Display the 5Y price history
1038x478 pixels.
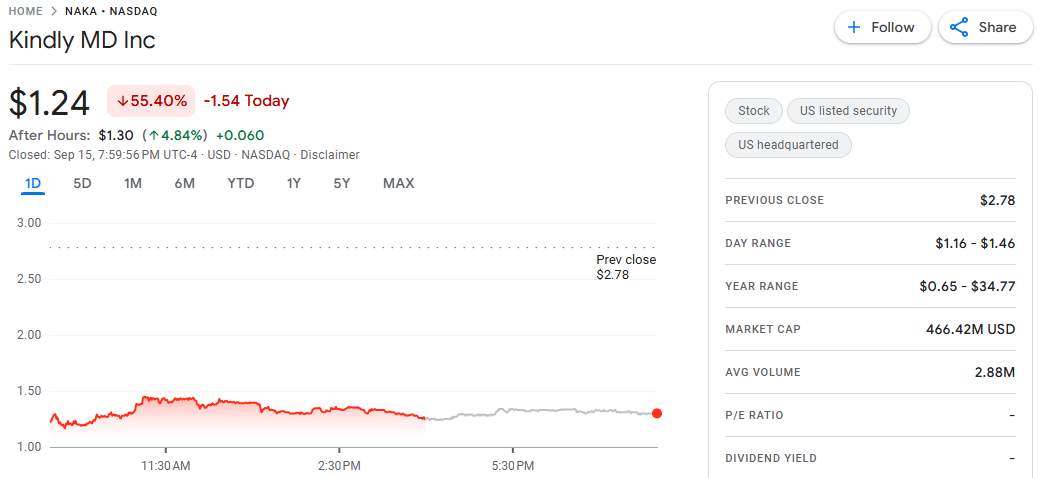click(x=342, y=183)
